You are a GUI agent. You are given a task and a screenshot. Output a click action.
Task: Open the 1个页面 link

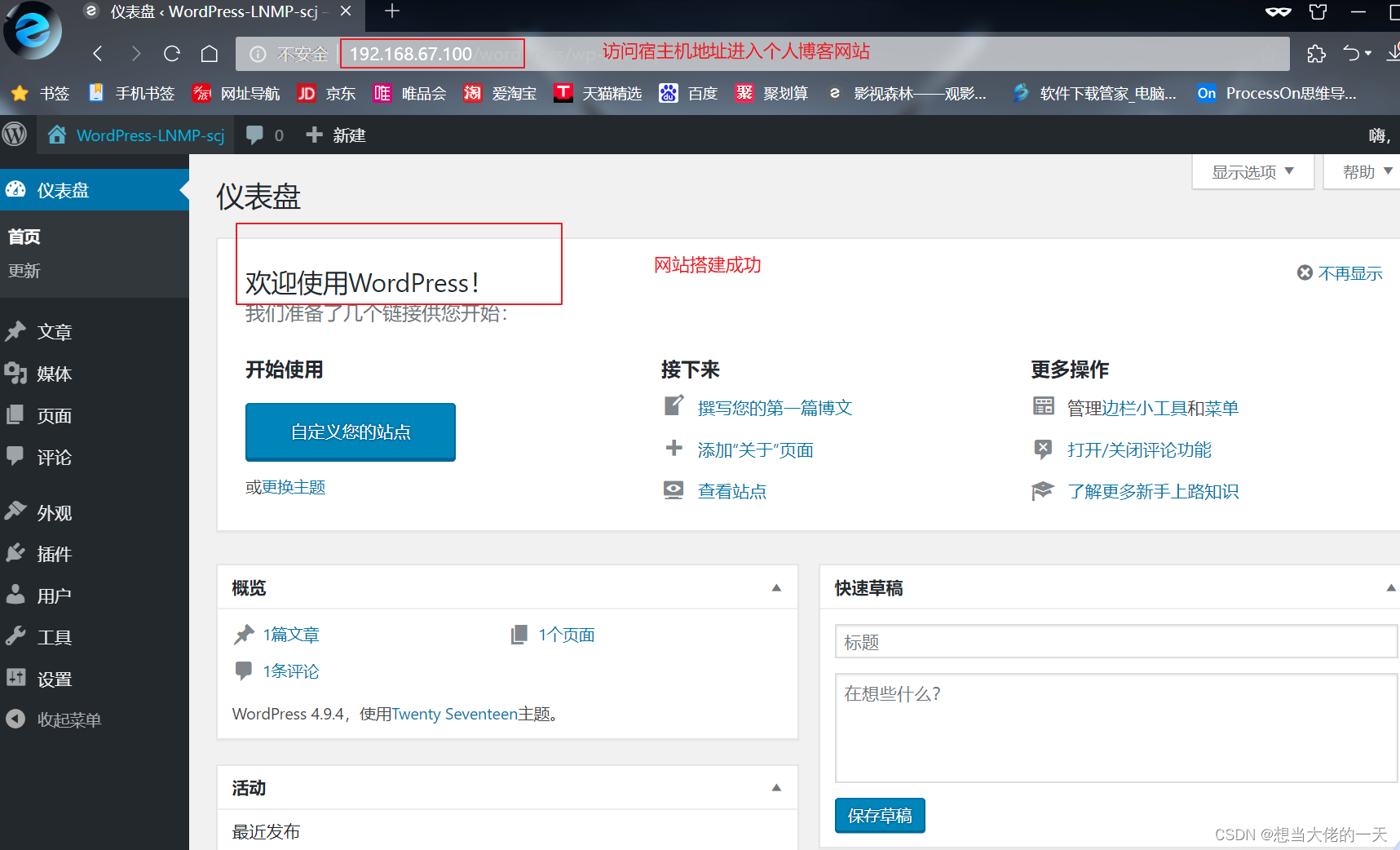point(567,635)
